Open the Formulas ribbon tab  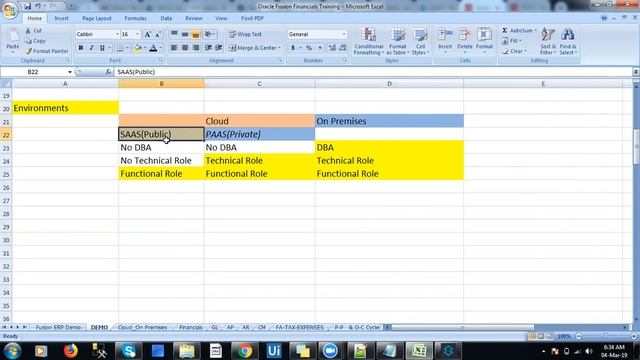click(135, 18)
